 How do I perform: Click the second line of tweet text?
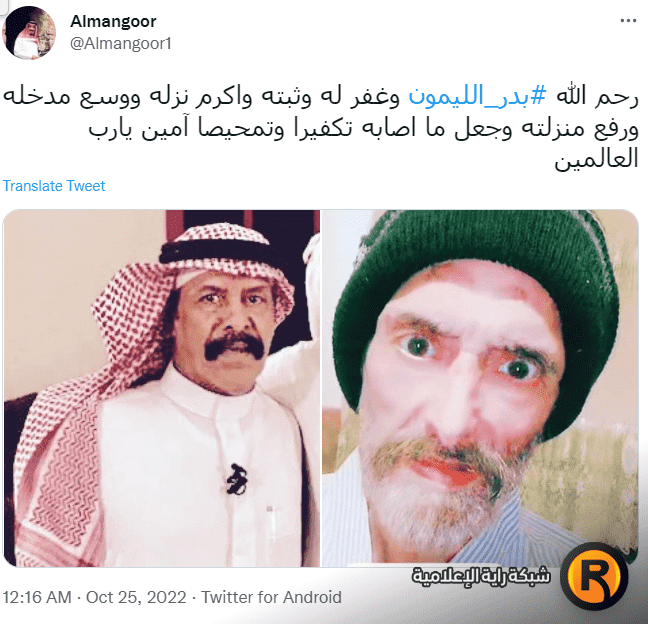(x=364, y=129)
